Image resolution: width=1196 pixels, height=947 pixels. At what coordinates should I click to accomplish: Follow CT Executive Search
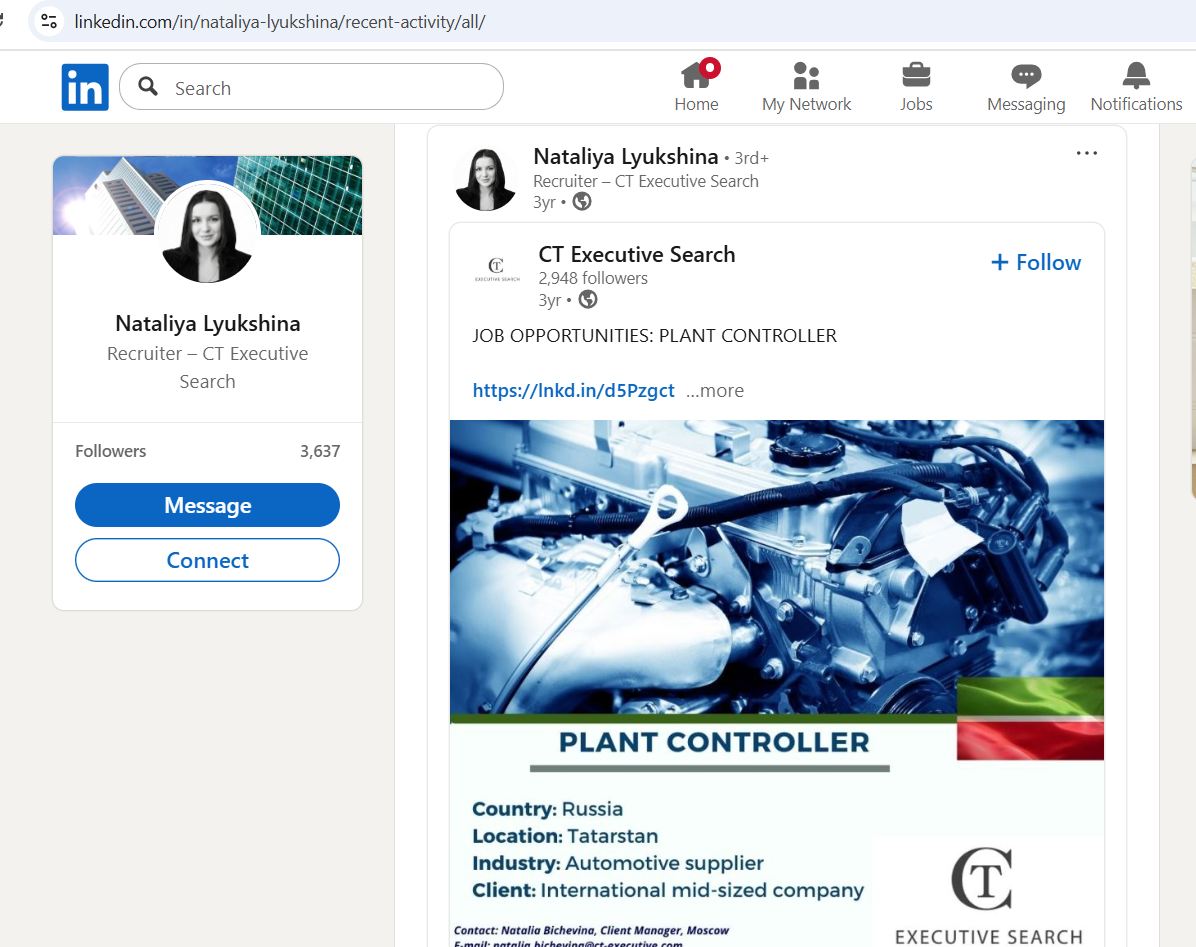click(x=1036, y=262)
